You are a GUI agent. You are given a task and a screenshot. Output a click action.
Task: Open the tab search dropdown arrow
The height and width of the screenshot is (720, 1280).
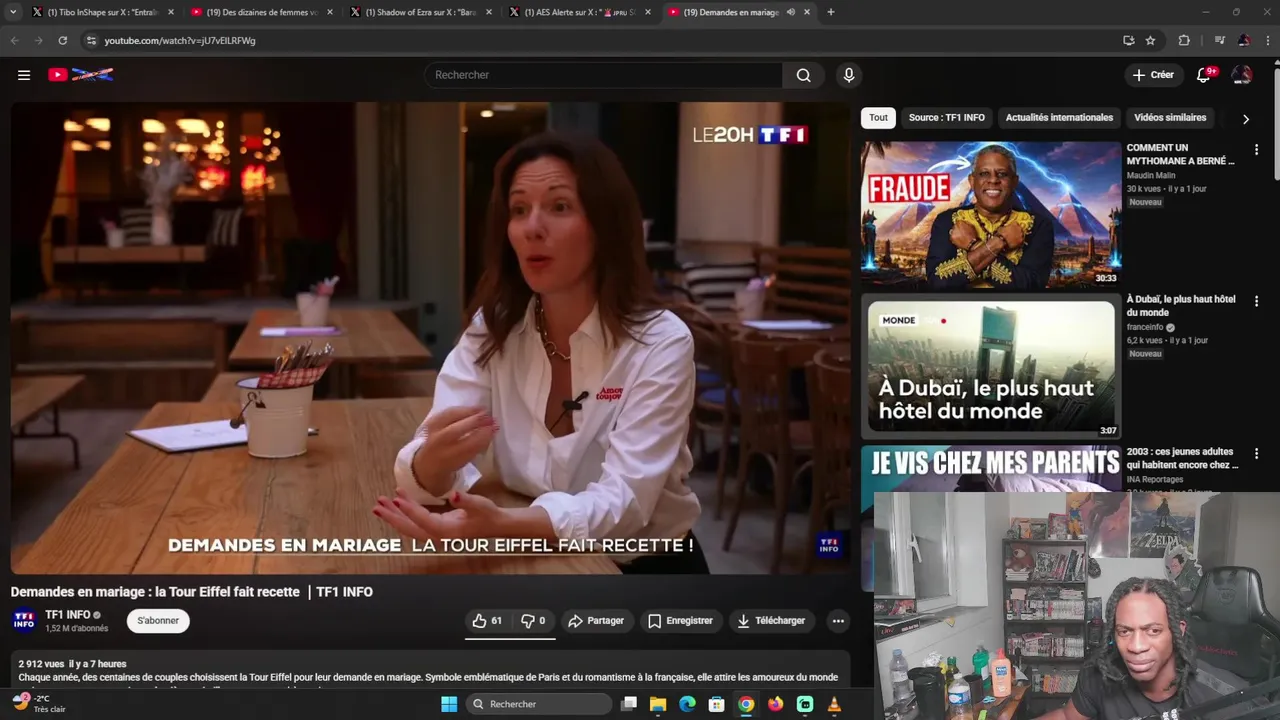pos(13,12)
